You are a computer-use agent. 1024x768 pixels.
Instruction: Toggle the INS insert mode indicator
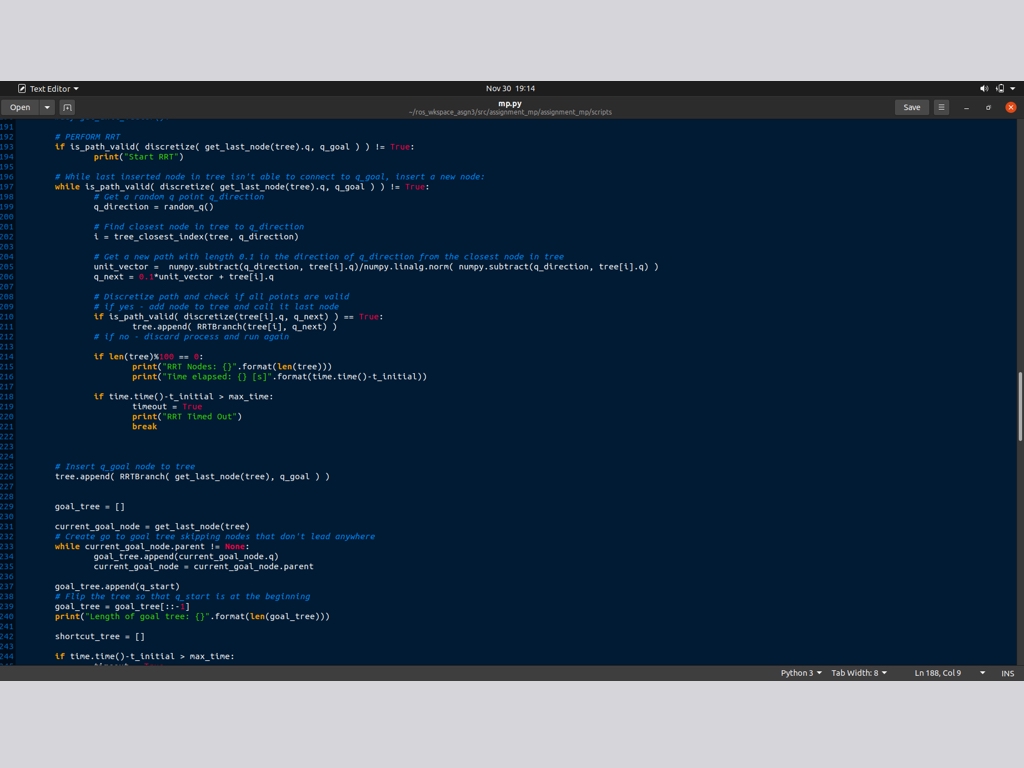point(1007,673)
